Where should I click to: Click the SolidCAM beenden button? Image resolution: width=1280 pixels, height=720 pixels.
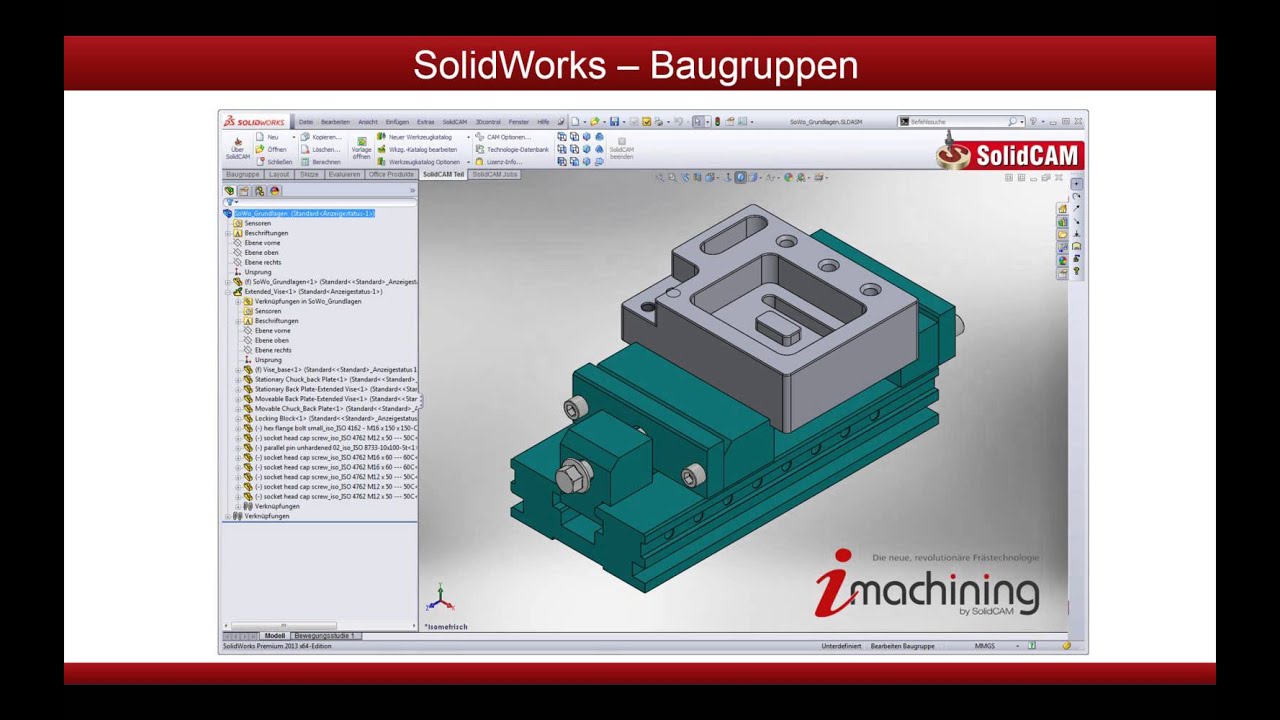pyautogui.click(x=622, y=148)
